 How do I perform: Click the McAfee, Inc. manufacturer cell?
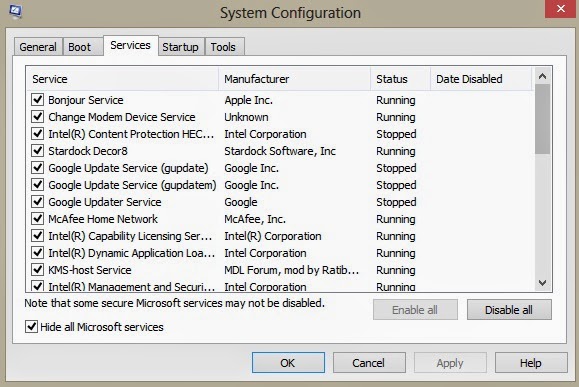(255, 219)
